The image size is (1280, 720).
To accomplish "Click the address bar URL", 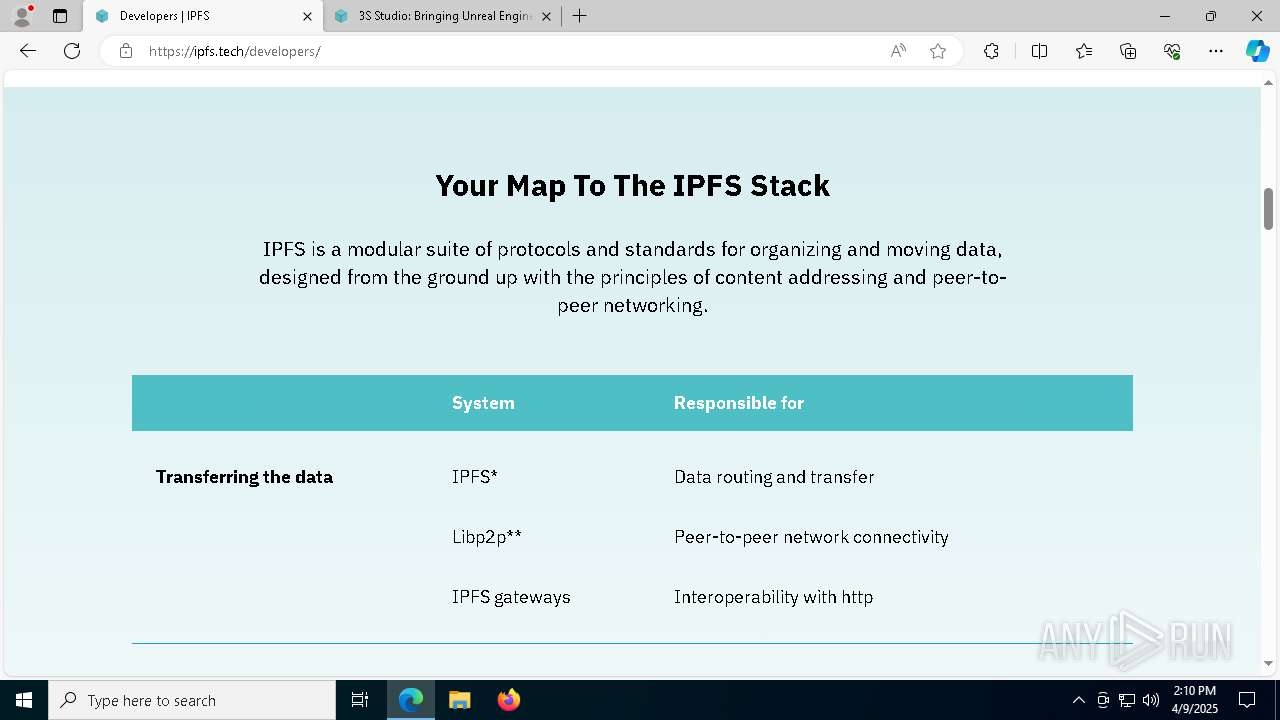I will [234, 51].
